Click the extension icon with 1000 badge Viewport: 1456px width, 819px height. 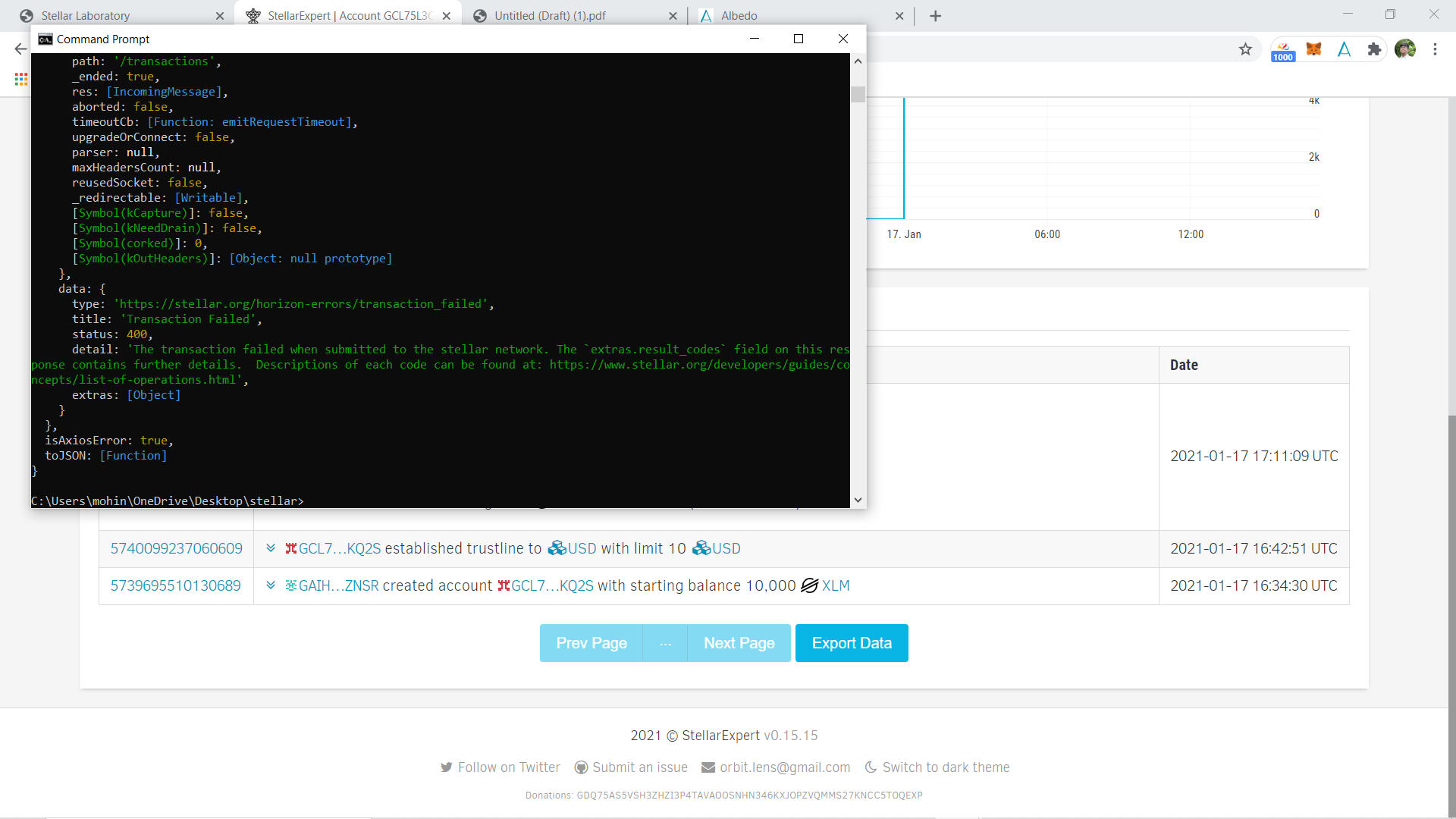pos(1283,50)
